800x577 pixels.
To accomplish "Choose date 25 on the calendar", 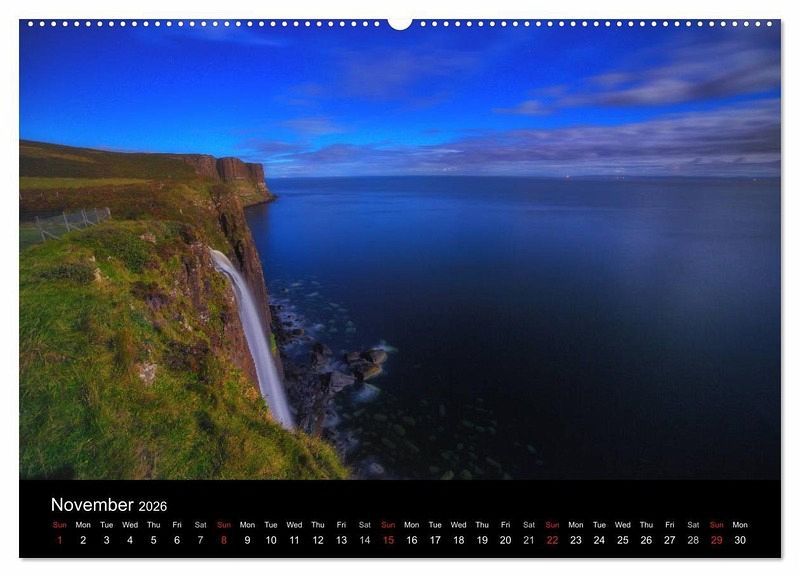I will click(x=622, y=540).
